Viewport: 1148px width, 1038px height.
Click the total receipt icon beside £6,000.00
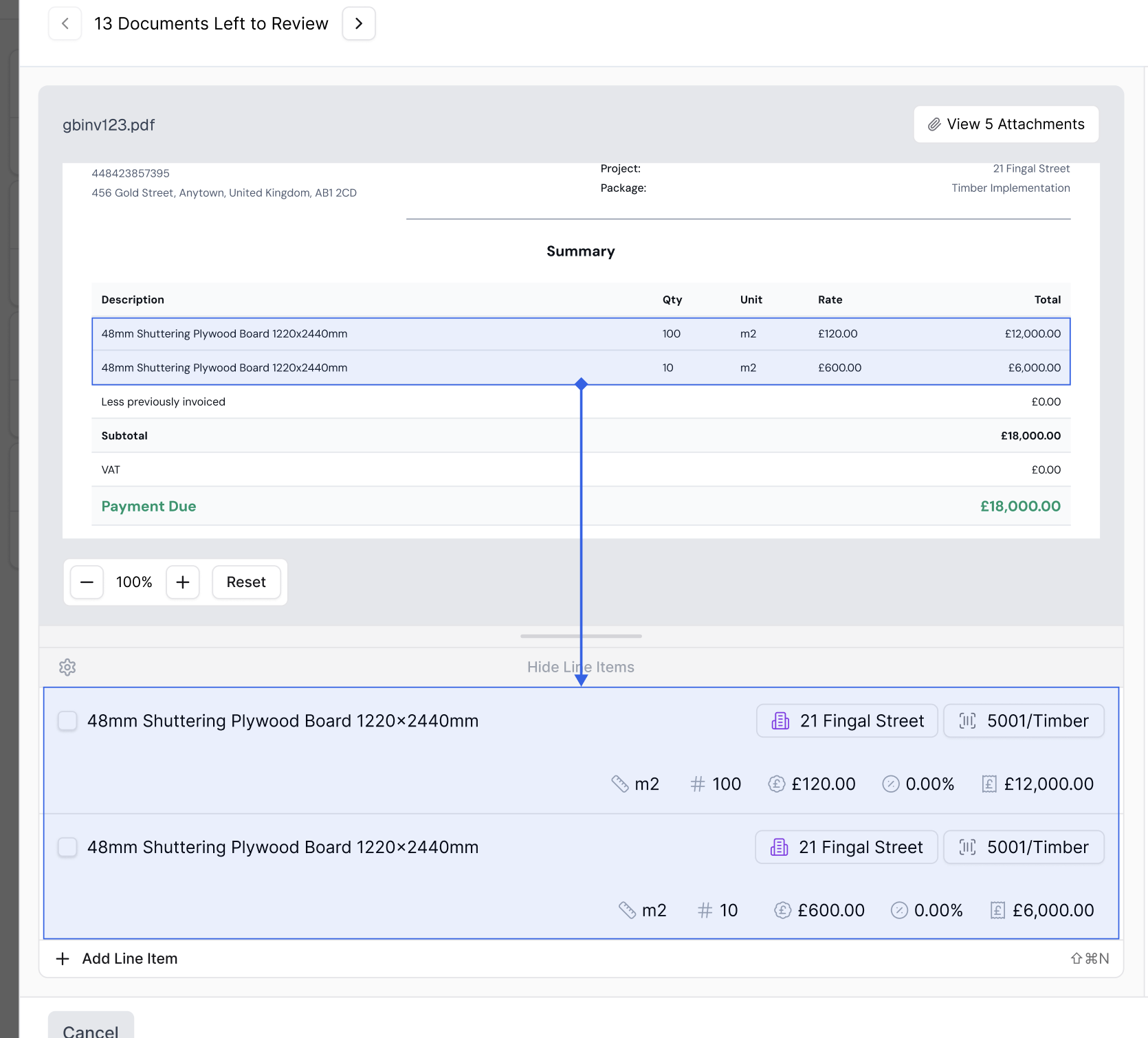click(997, 911)
